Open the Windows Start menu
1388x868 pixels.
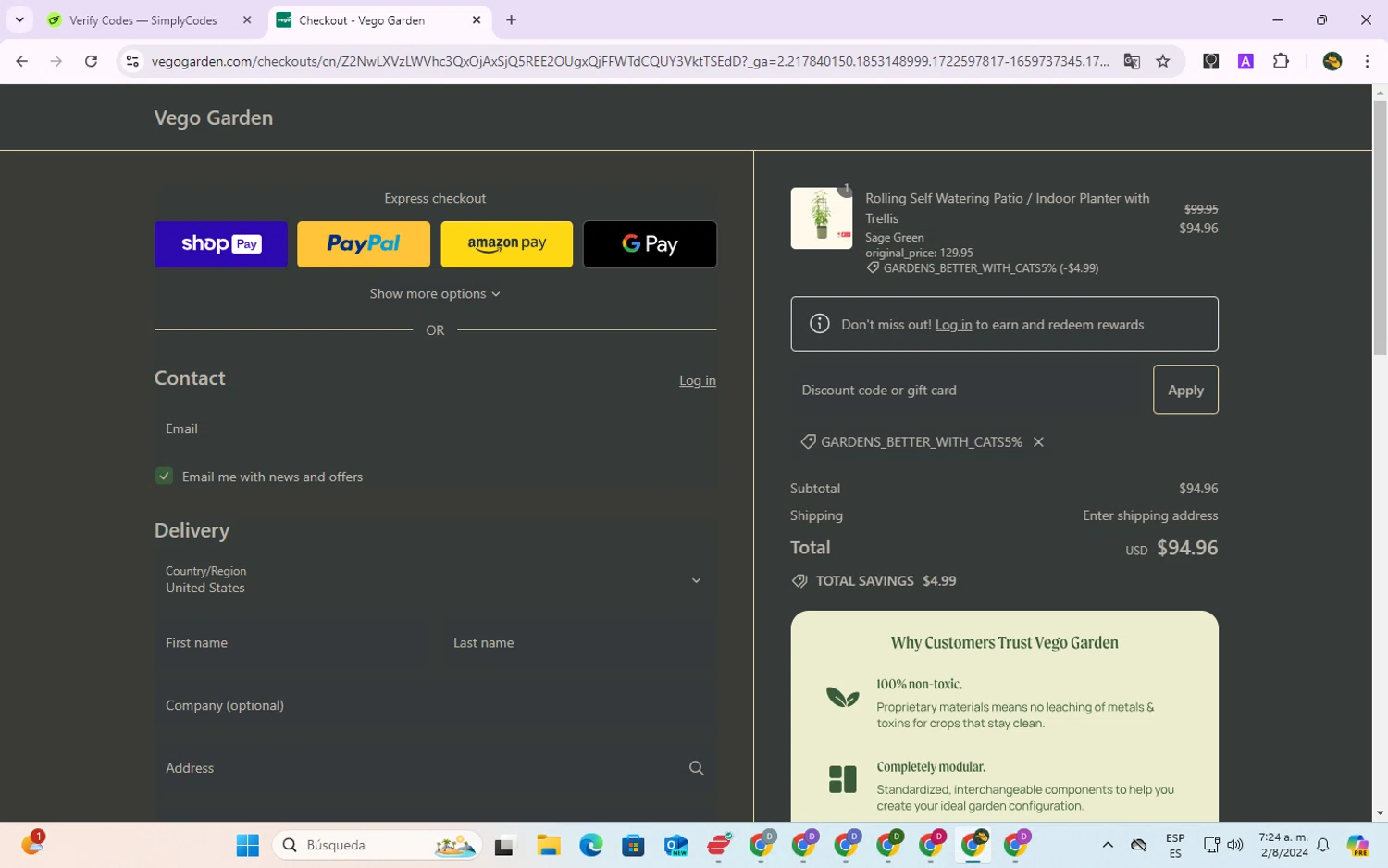[247, 845]
